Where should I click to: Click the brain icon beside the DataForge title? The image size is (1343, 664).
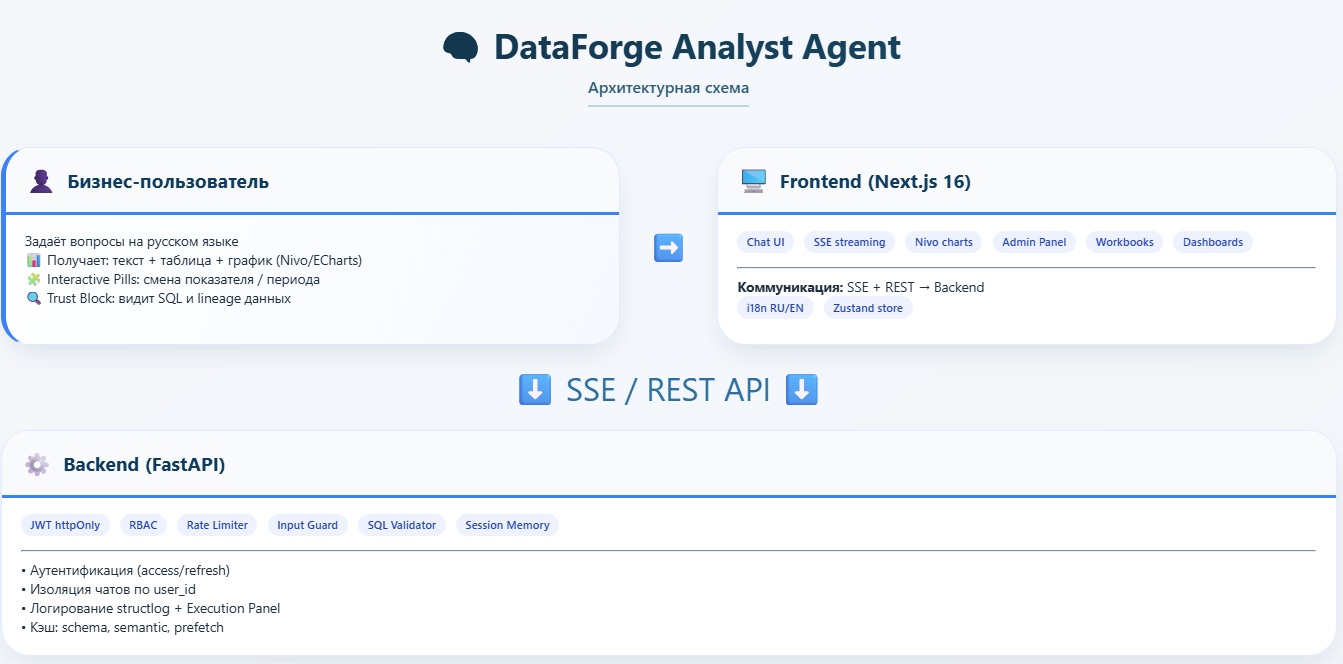click(x=460, y=48)
